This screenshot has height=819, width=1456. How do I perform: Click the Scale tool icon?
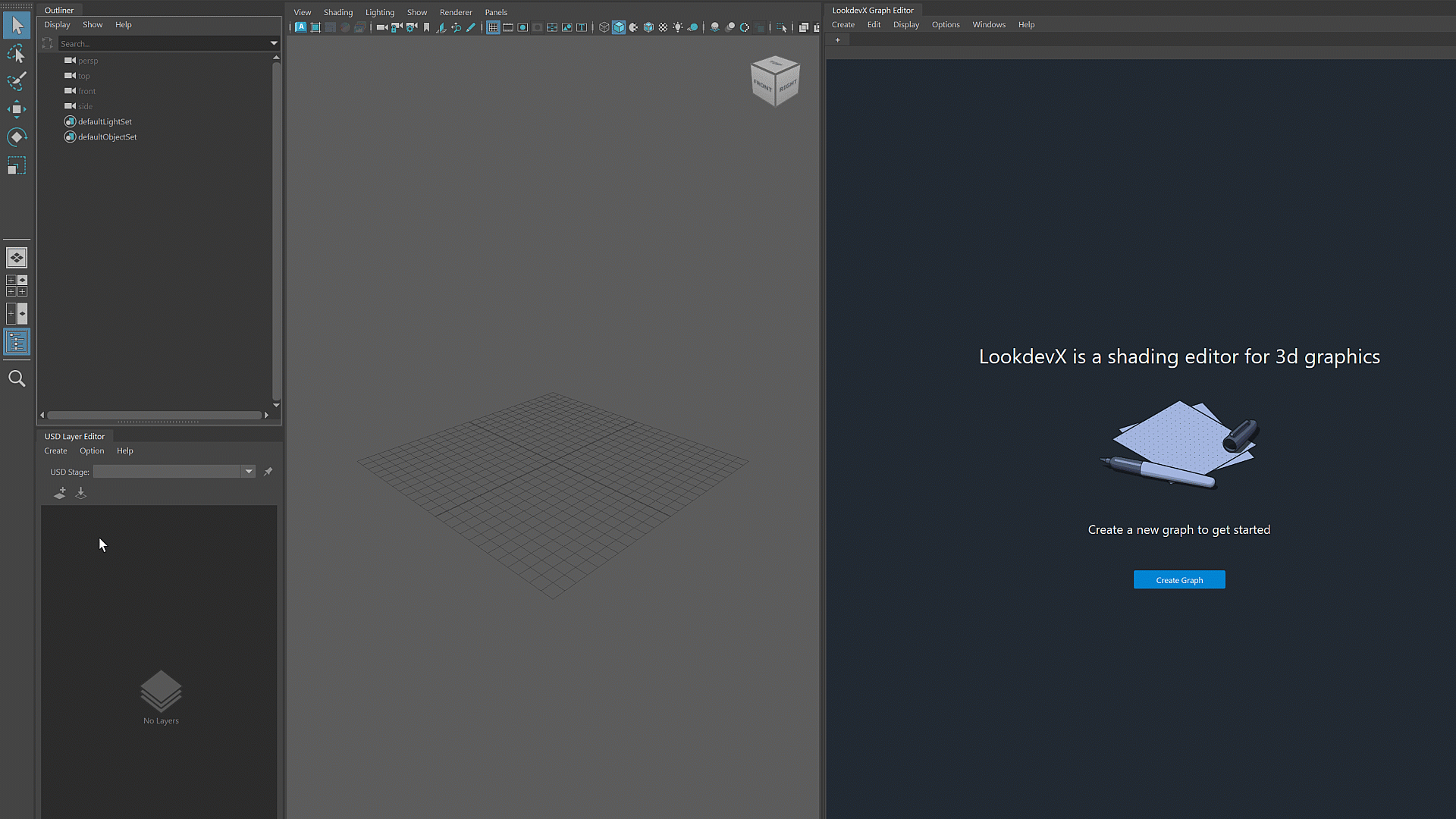coord(17,165)
